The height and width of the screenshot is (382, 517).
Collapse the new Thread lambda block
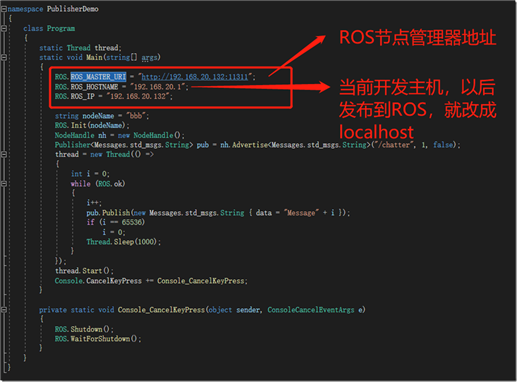(4, 154)
